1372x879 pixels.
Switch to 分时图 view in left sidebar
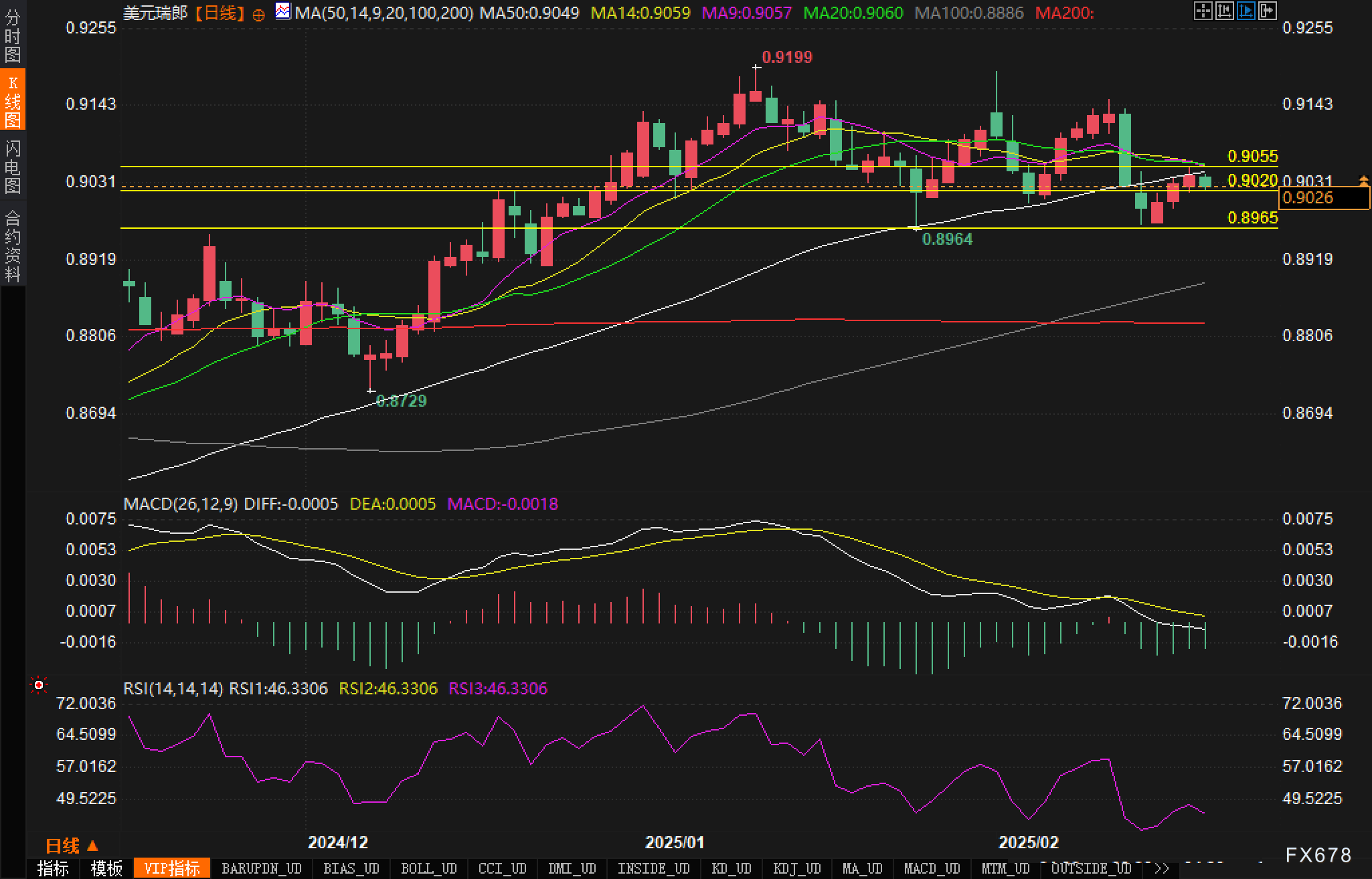click(13, 35)
